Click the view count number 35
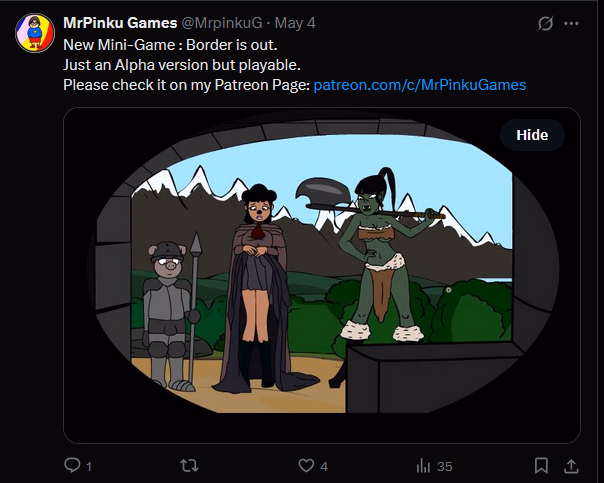Viewport: 604px width, 483px height. point(445,467)
